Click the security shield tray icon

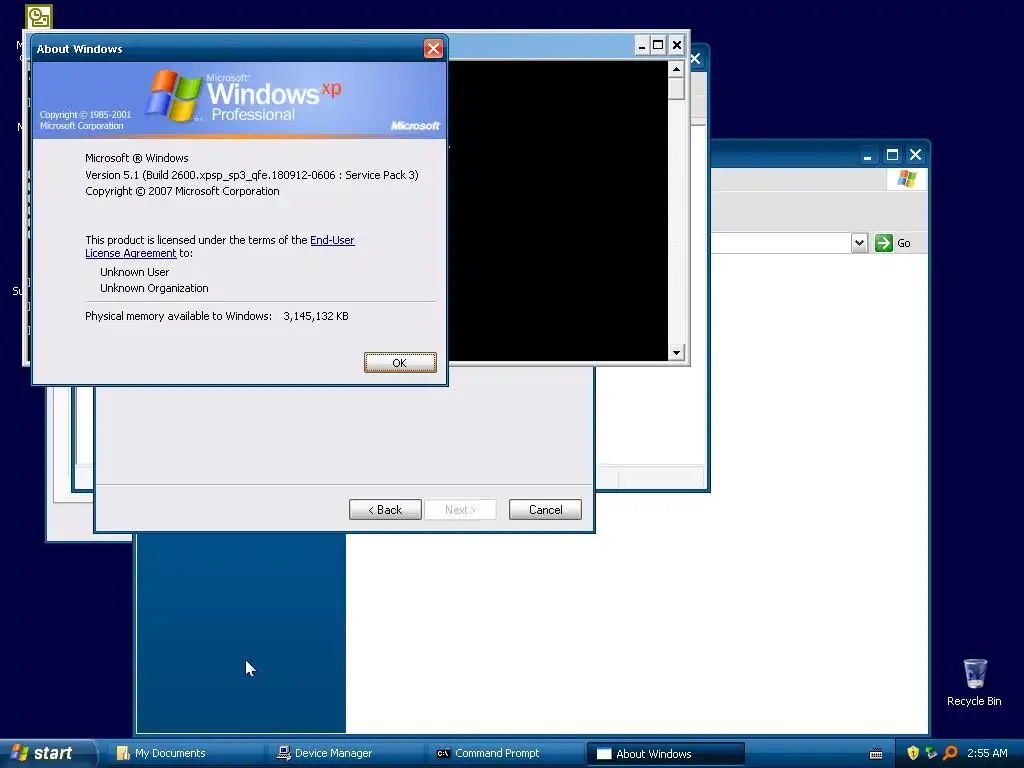click(913, 753)
